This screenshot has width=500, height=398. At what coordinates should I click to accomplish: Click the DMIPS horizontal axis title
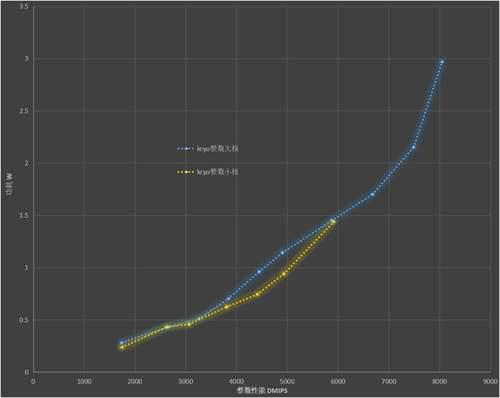pos(262,390)
